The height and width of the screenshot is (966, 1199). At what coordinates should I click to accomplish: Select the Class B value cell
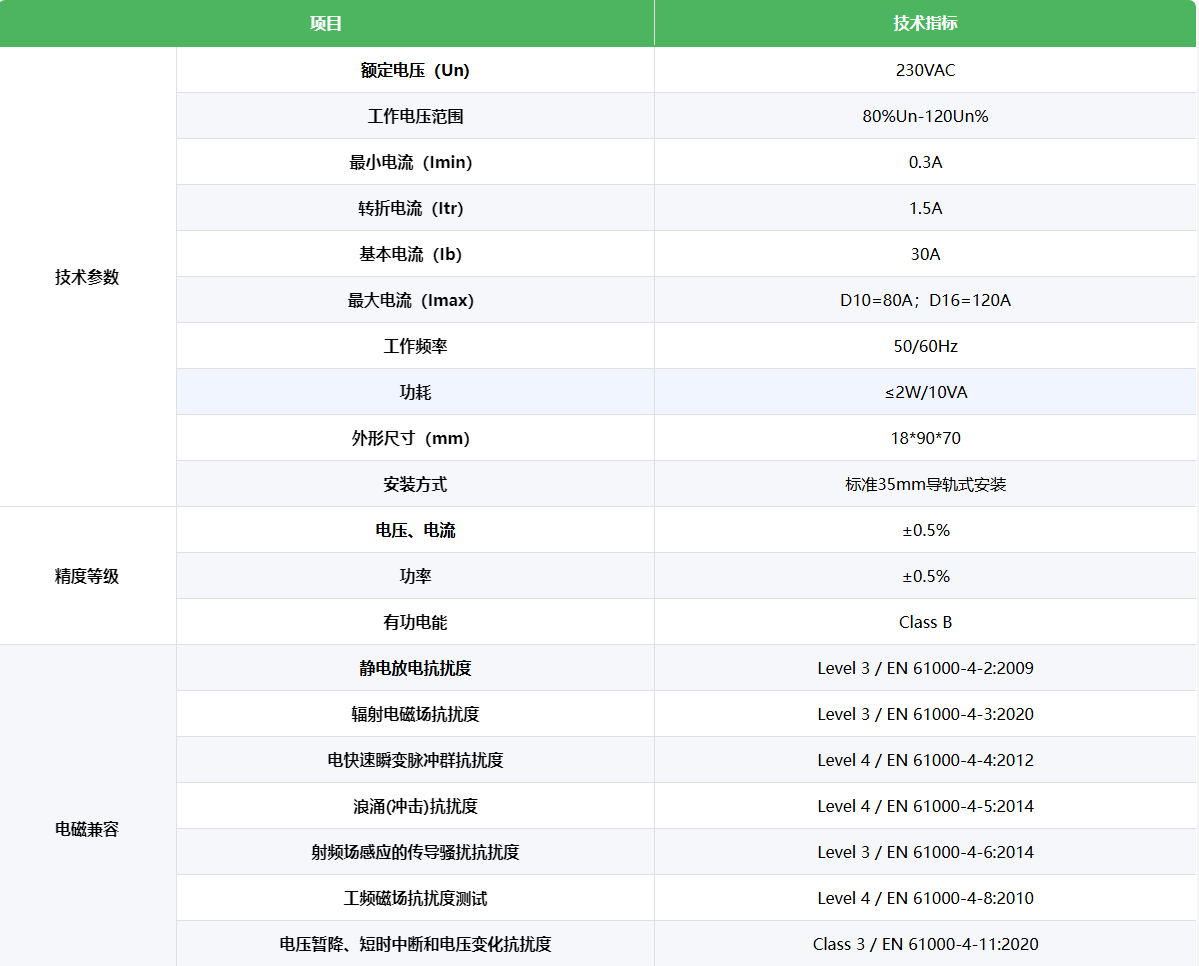[x=925, y=622]
